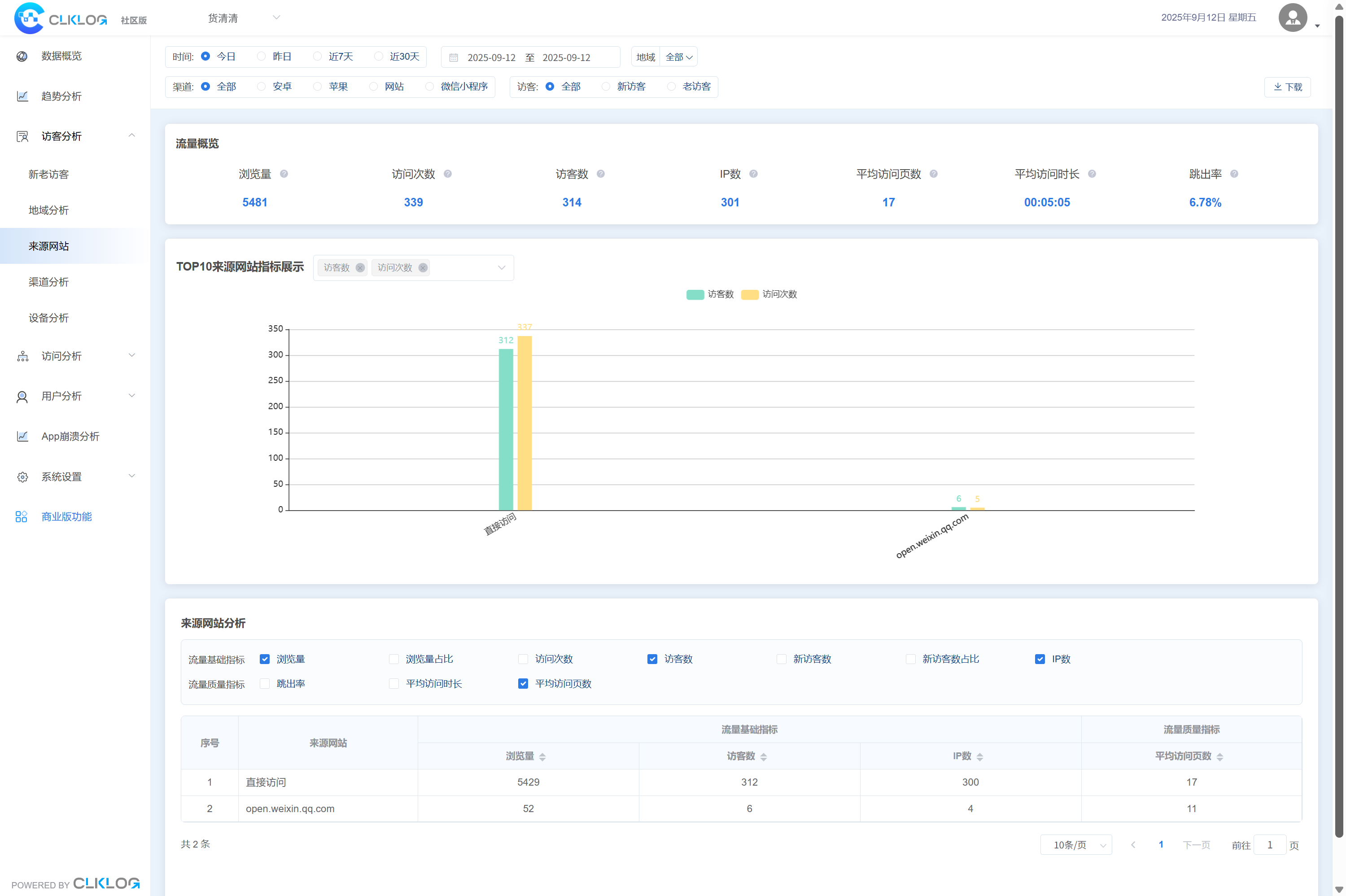
Task: Click calendar icon in date range
Action: [x=454, y=58]
